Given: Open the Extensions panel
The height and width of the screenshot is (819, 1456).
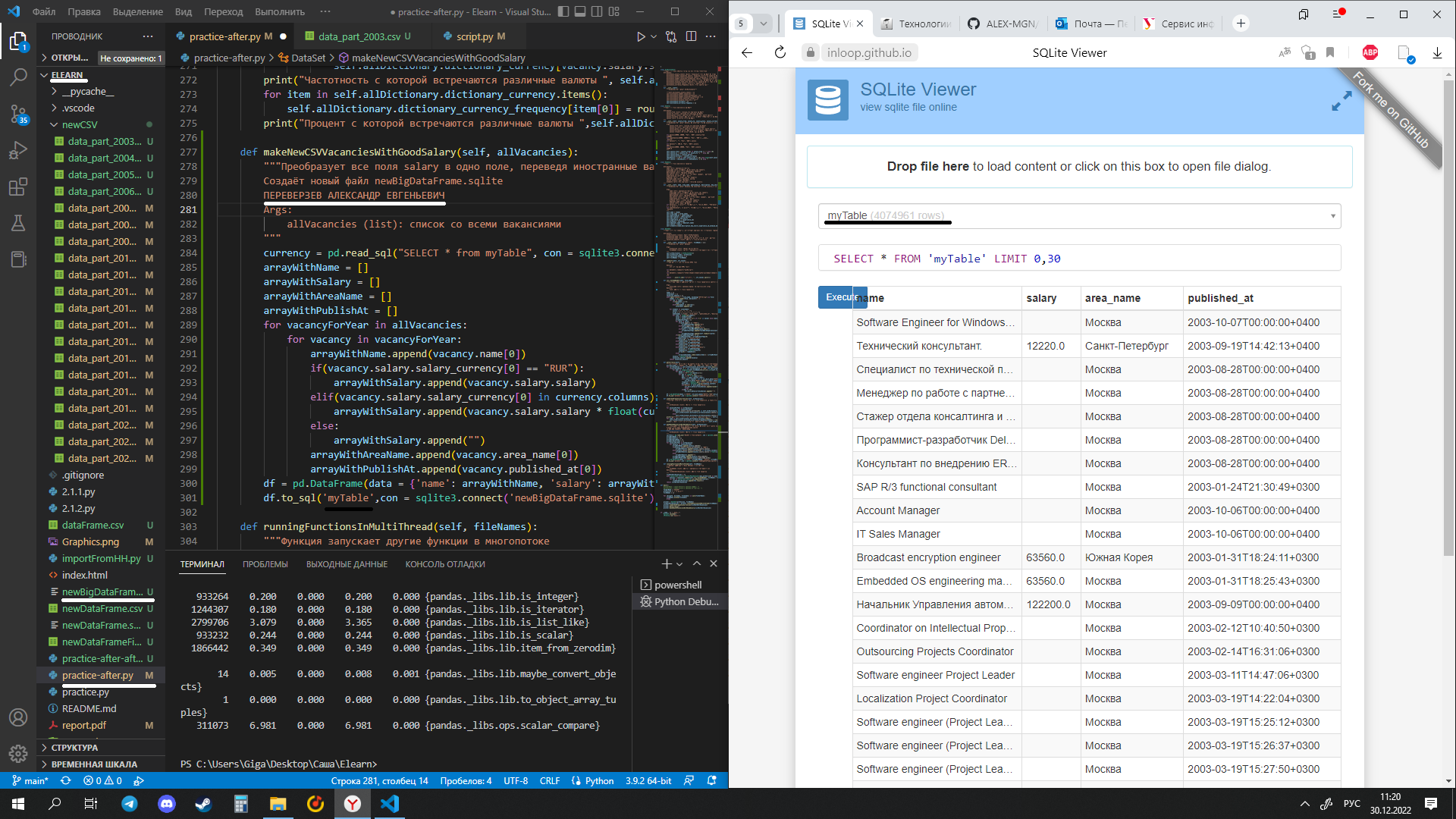Looking at the screenshot, I should coord(18,187).
